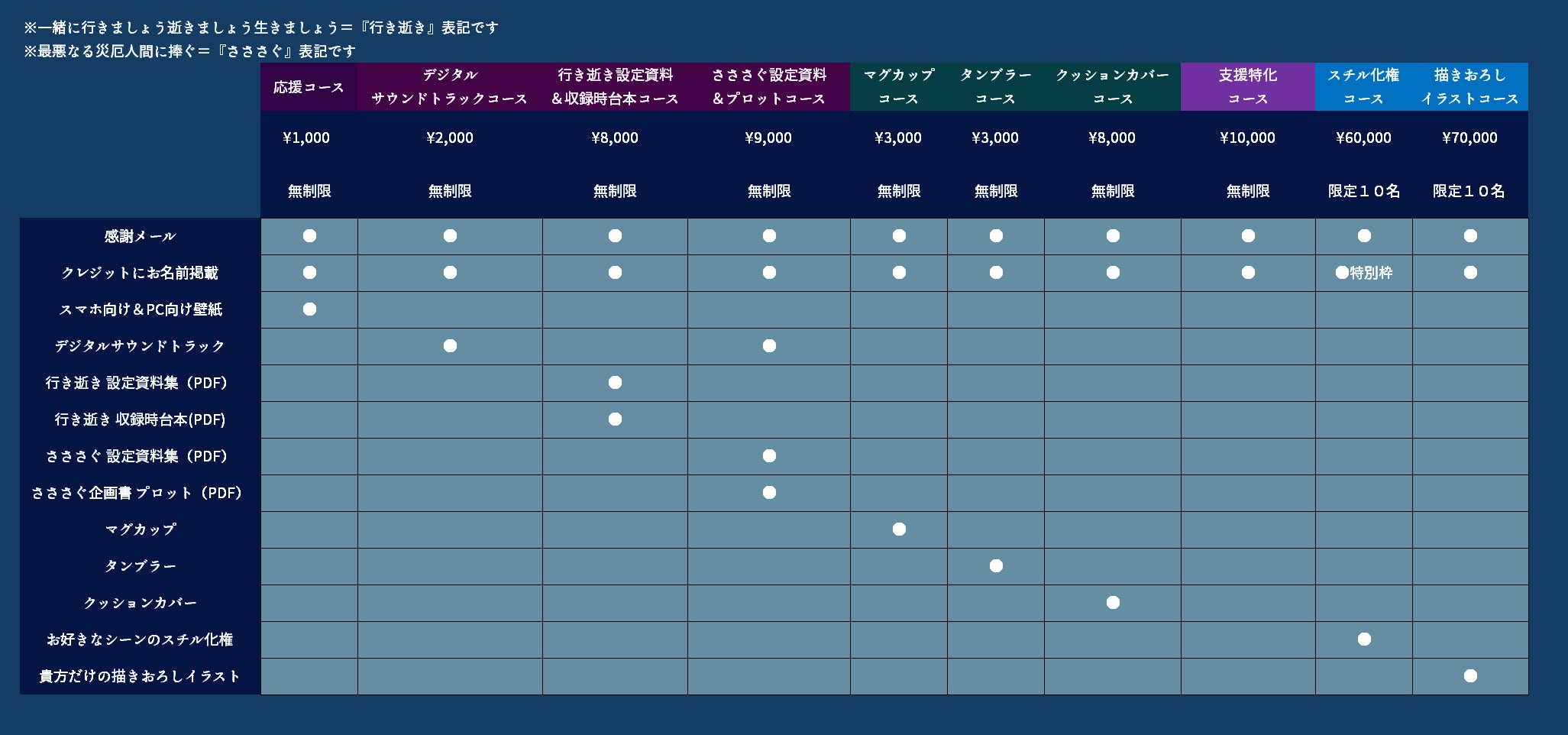This screenshot has width=1568, height=735.
Task: Select the dot in さささぐ企画書プロット（PDF） row
Action: click(769, 493)
